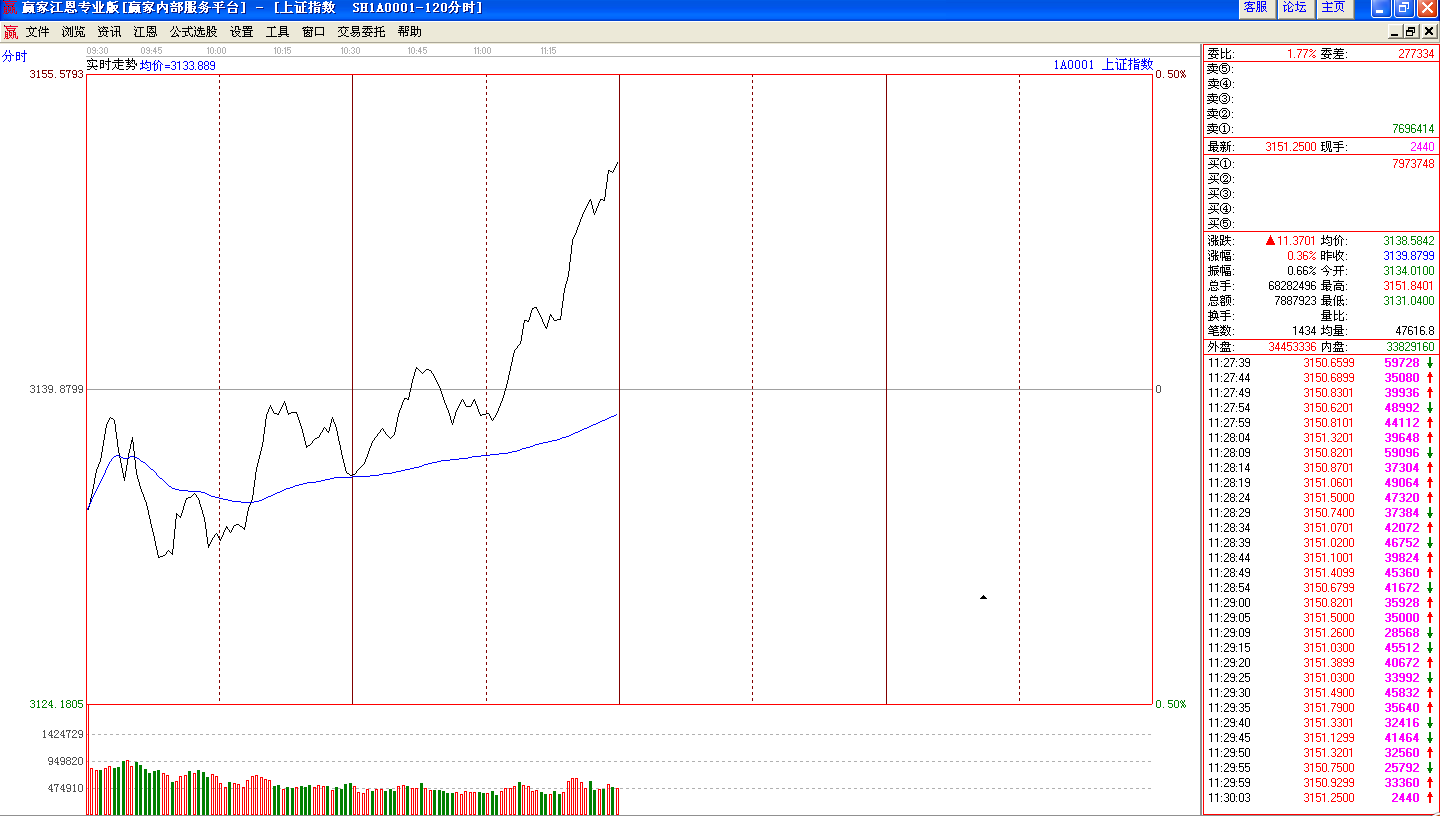Select the 11:27:39 tick row
Image resolution: width=1440 pixels, height=816 pixels.
(1321, 363)
